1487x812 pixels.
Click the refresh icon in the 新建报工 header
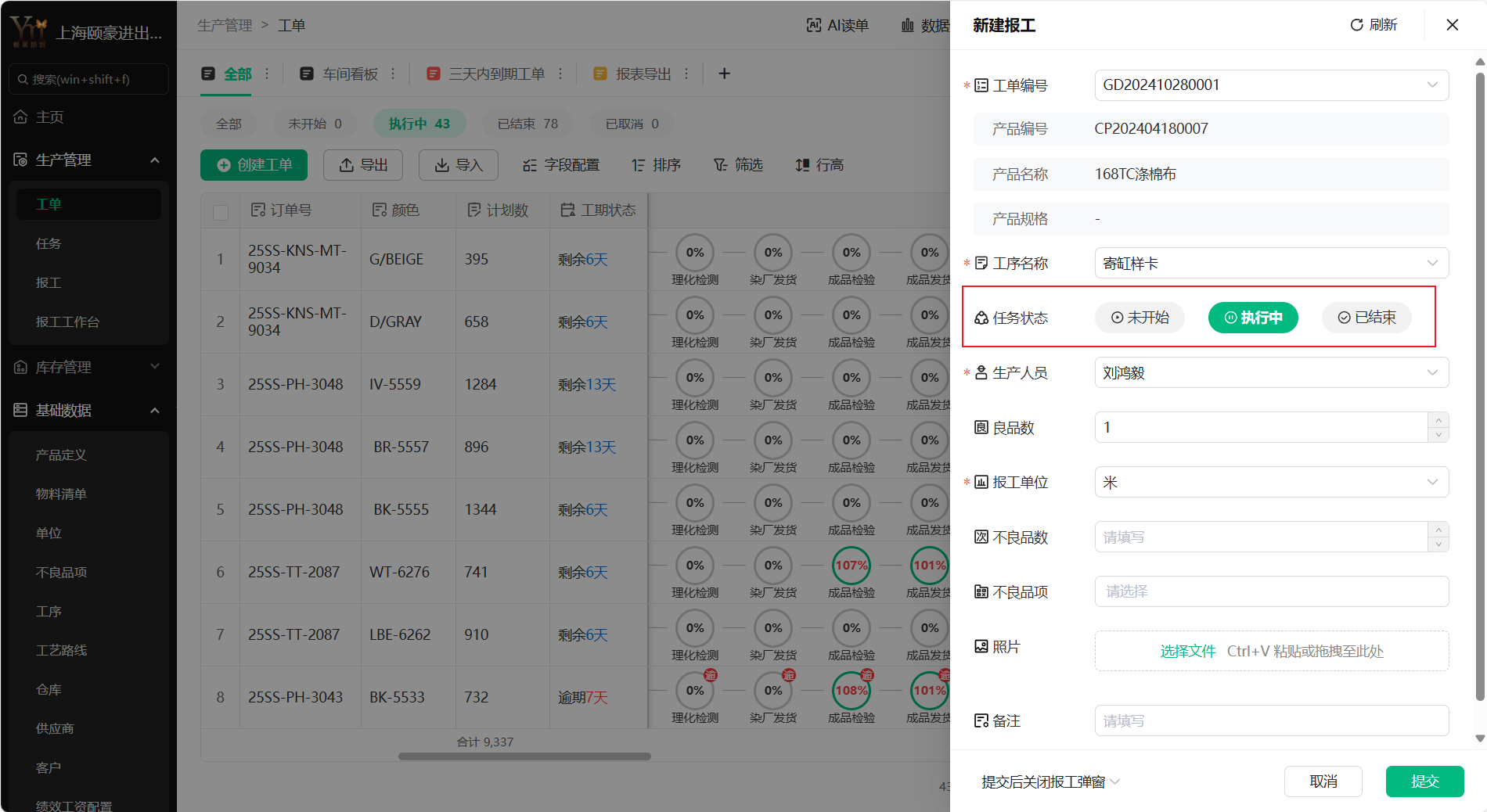1356,25
